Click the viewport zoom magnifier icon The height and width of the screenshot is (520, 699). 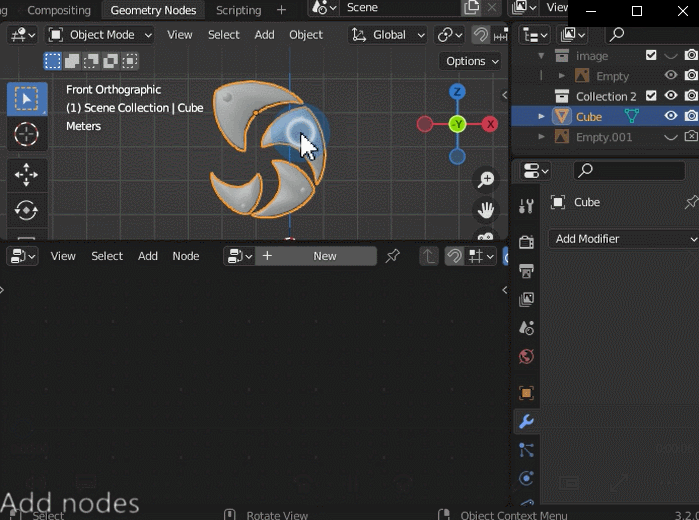tap(486, 180)
